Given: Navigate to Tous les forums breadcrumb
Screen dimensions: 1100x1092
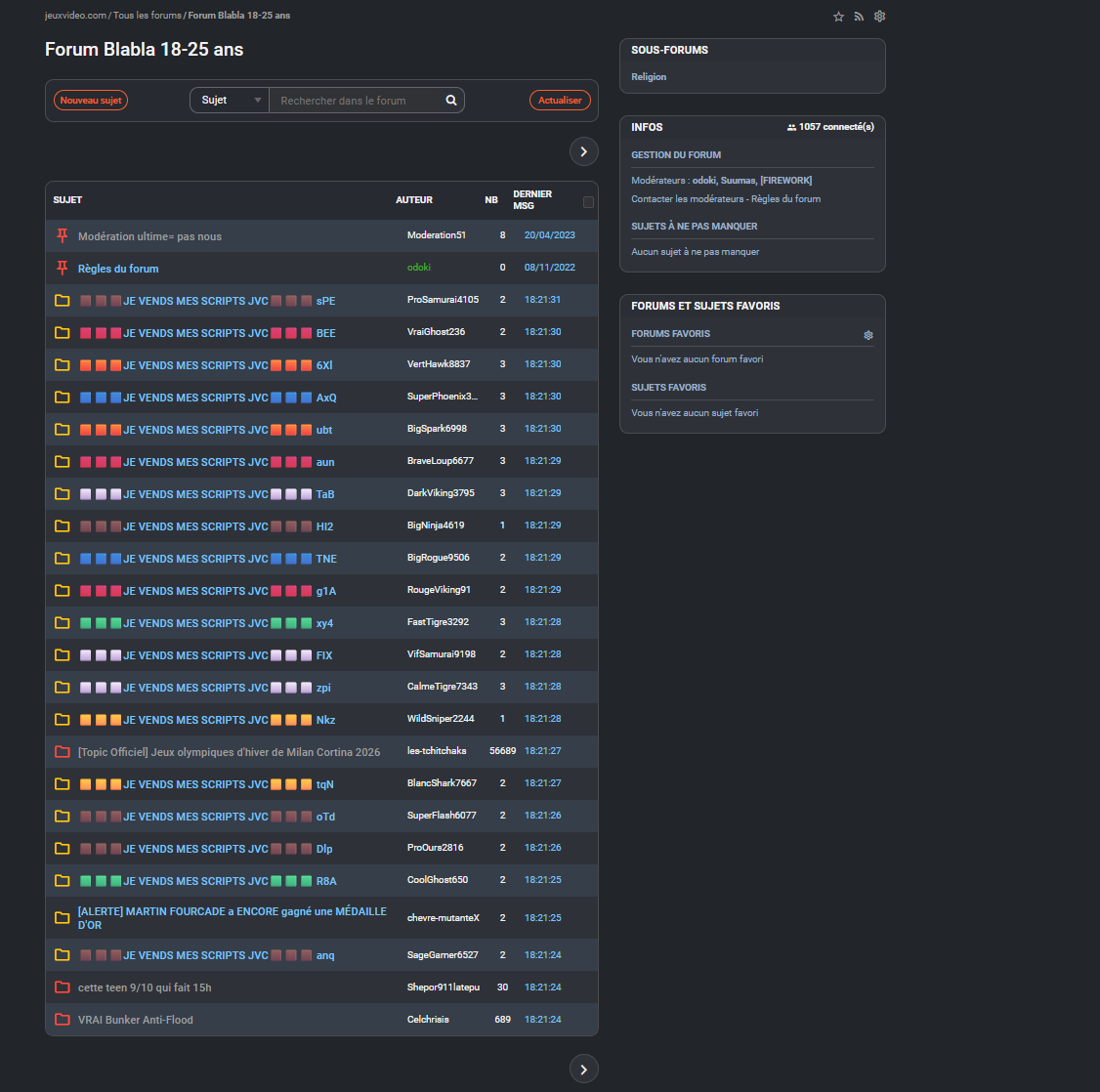Looking at the screenshot, I should click(x=147, y=16).
